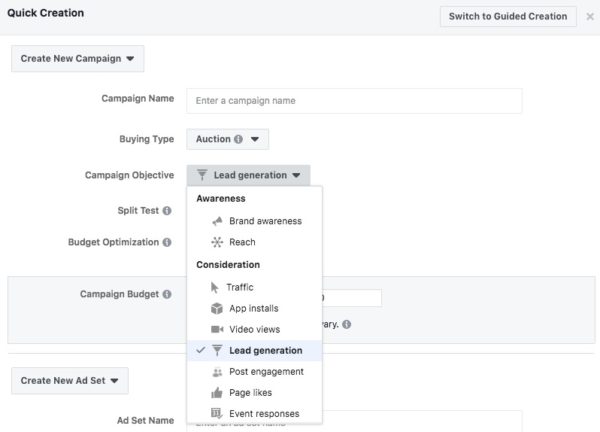Click the Consideration section heading

click(x=228, y=265)
